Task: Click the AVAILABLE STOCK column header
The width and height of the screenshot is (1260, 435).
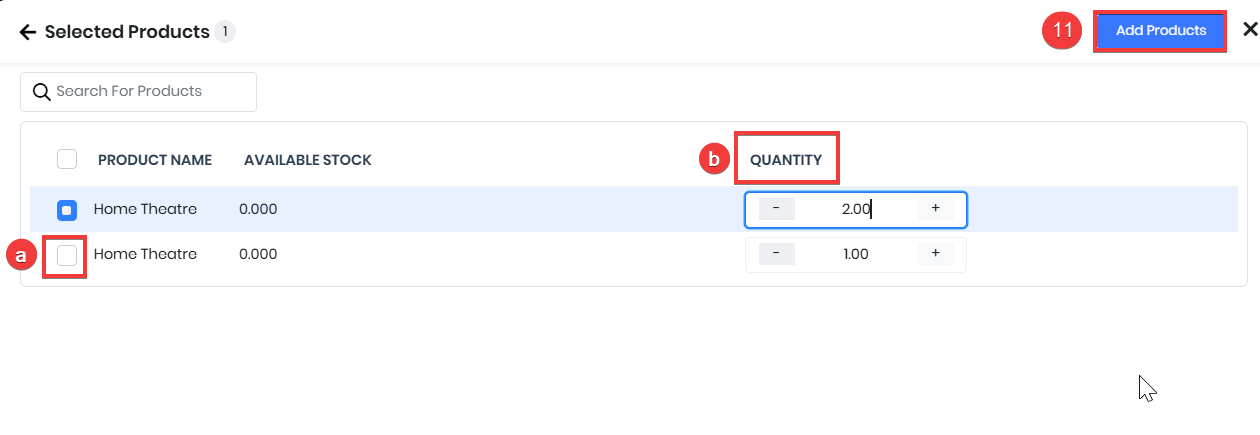Action: (307, 160)
